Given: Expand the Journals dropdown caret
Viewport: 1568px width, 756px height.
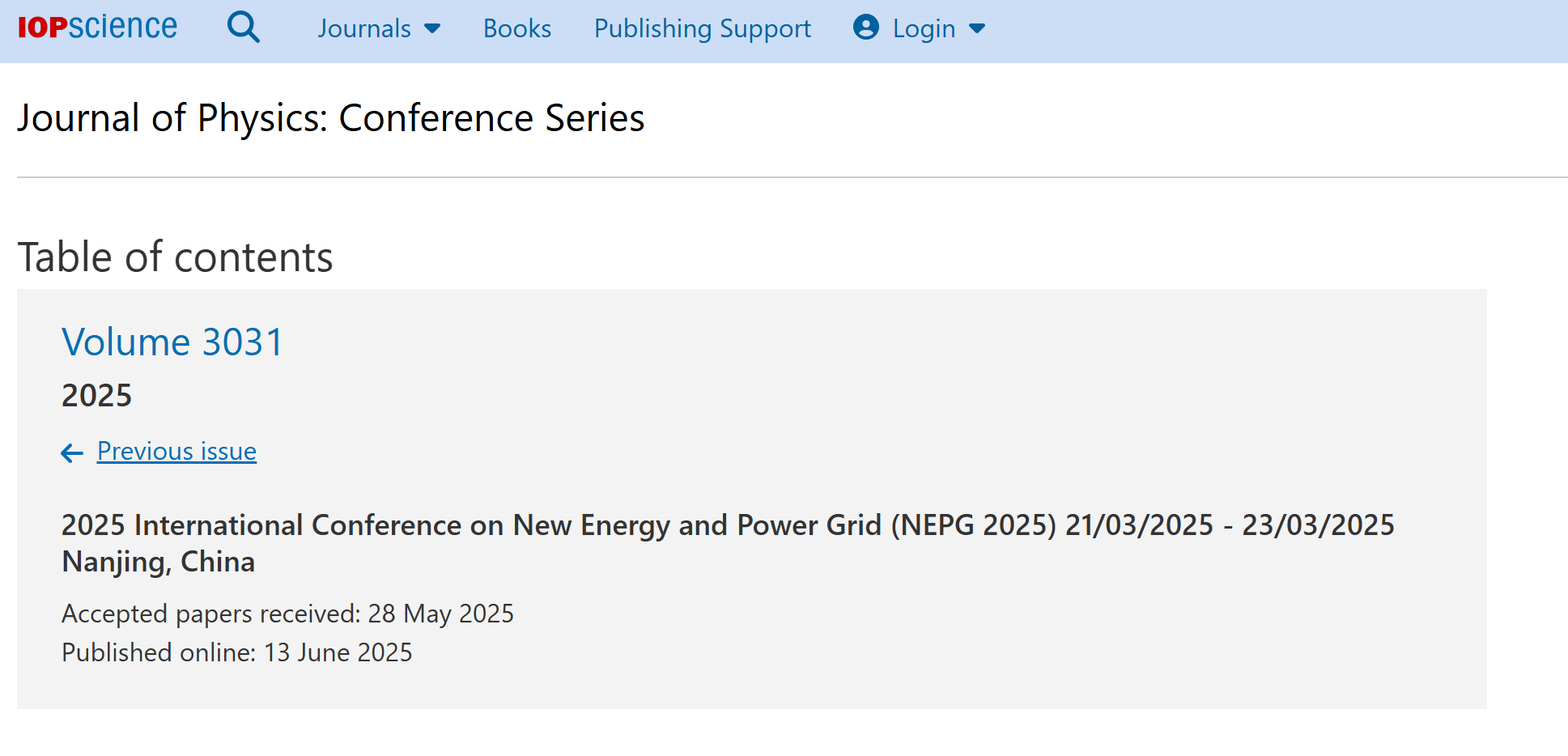Looking at the screenshot, I should tap(433, 29).
